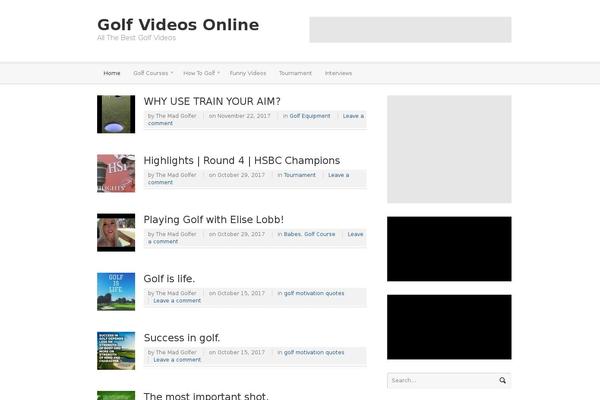The width and height of the screenshot is (600, 400).
Task: Click author The Mad Golfer on Success in golf post
Action: [176, 353]
